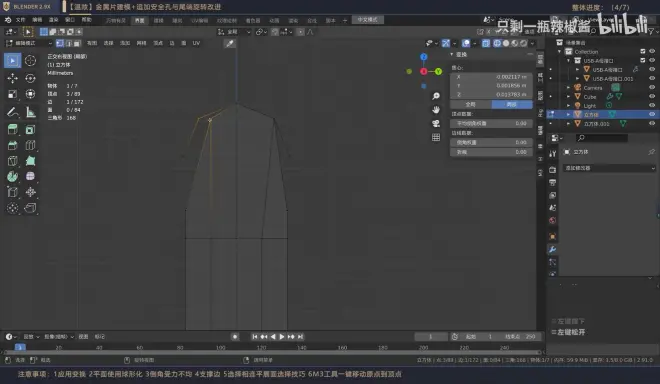Switch to orthographic grid view icon

[436, 137]
